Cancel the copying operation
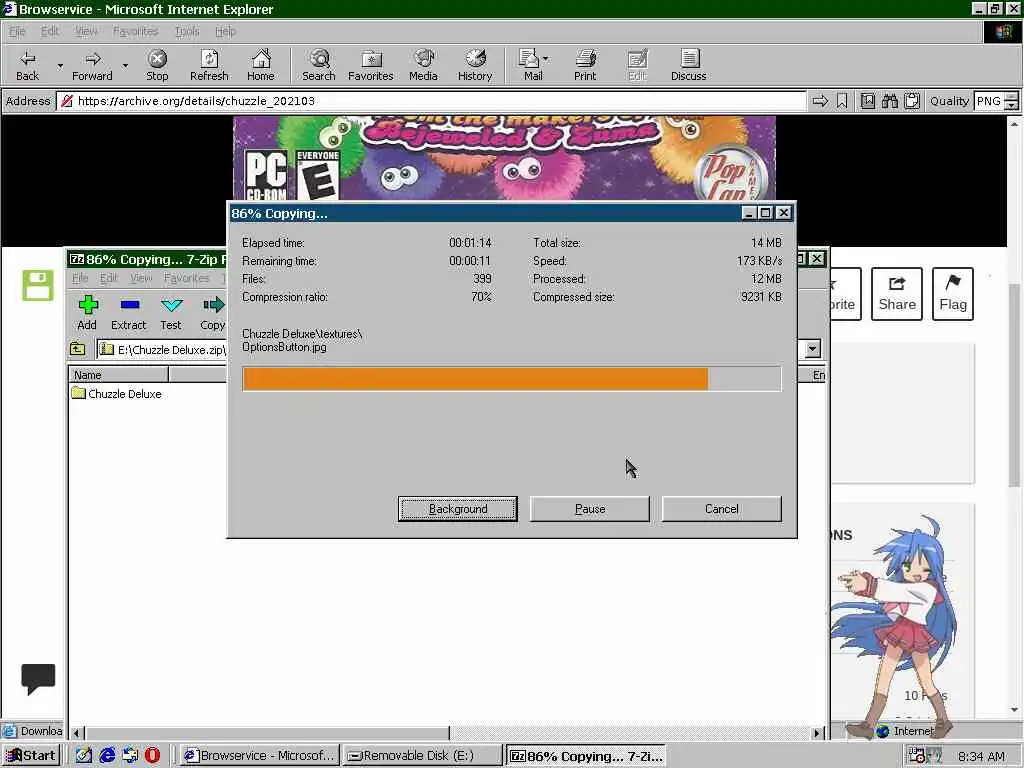Screen dimensions: 1024x768 pyautogui.click(x=722, y=509)
